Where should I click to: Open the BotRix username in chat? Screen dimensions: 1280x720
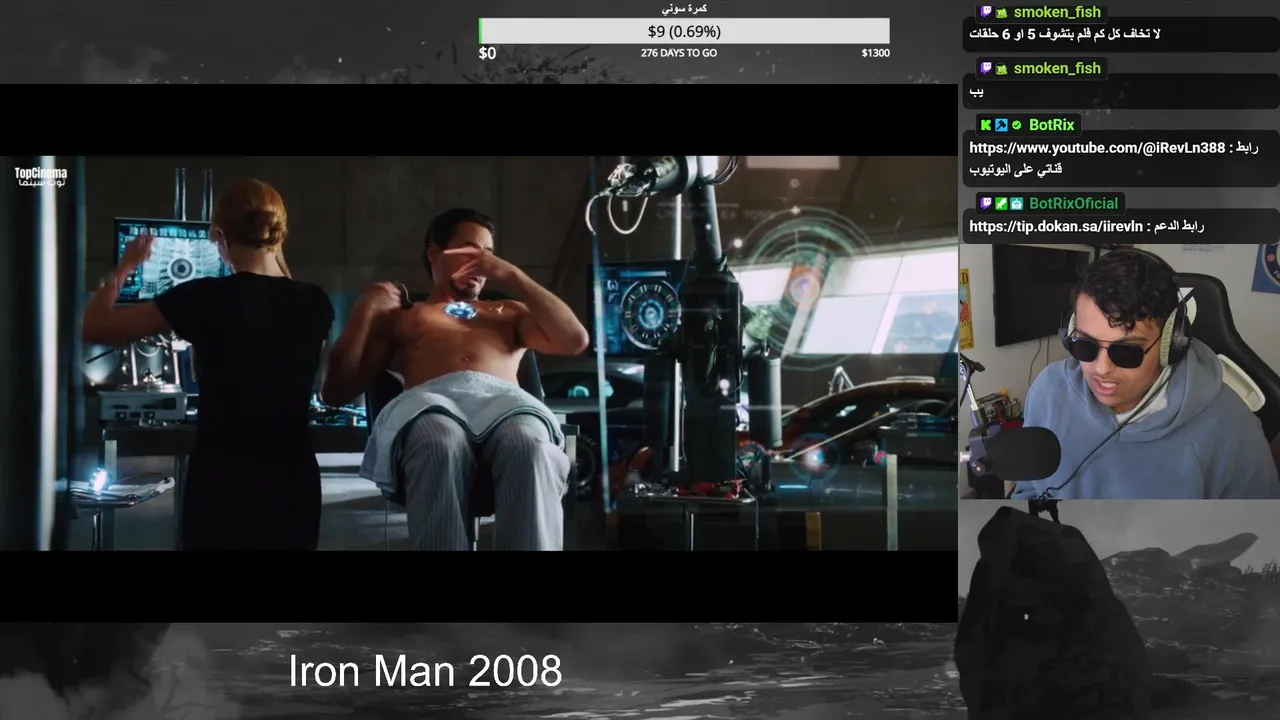(1051, 125)
